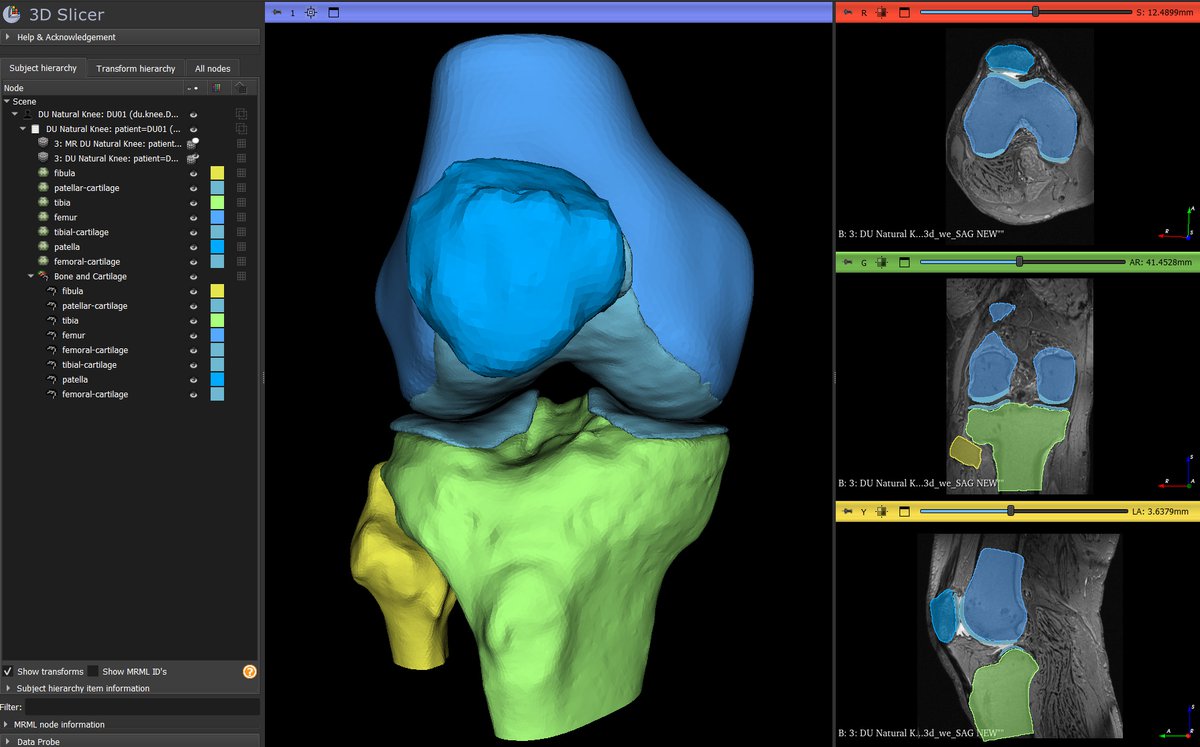Click the link-views icon in red slice bar

coord(881,12)
